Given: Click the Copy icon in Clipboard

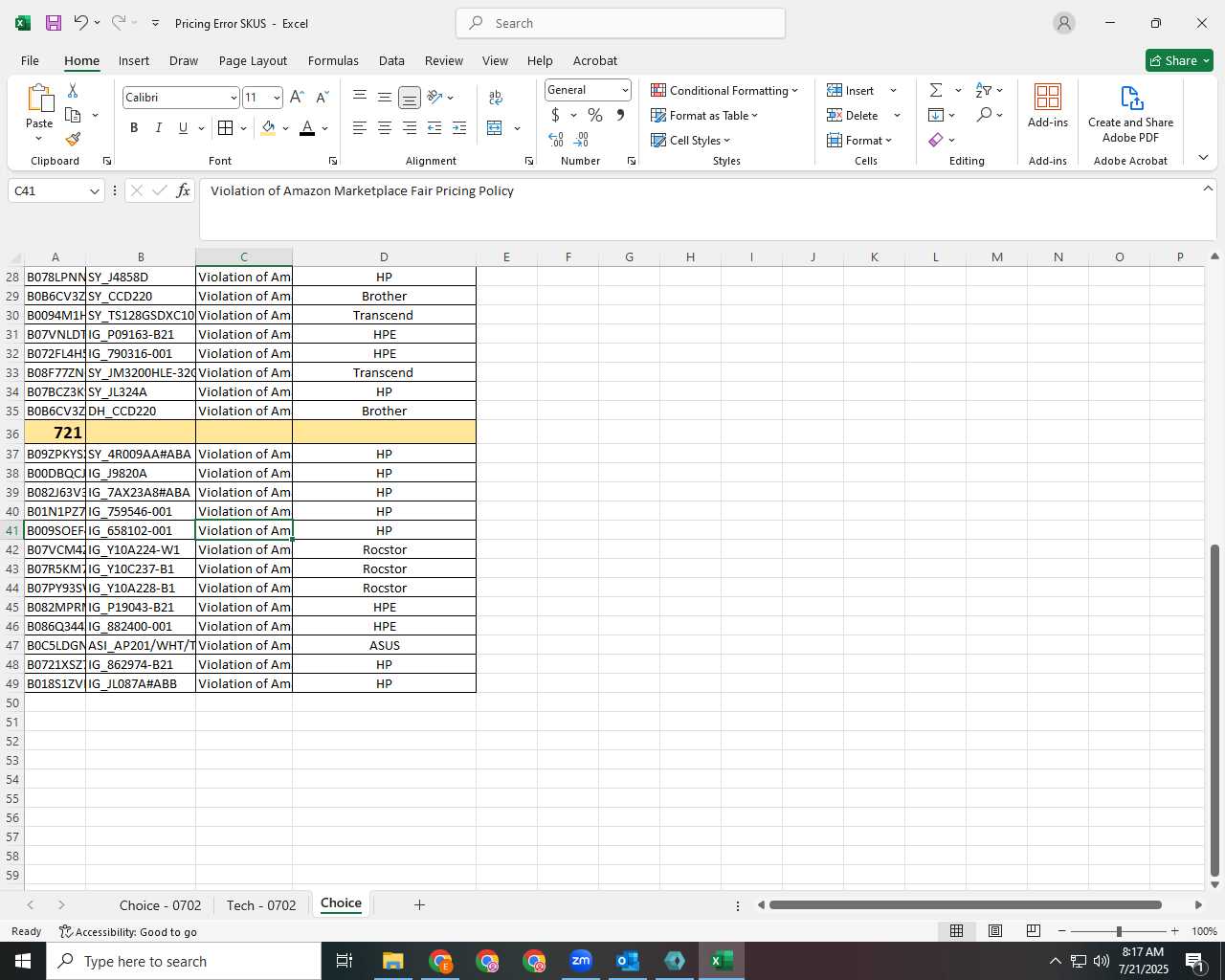Looking at the screenshot, I should coord(73,115).
